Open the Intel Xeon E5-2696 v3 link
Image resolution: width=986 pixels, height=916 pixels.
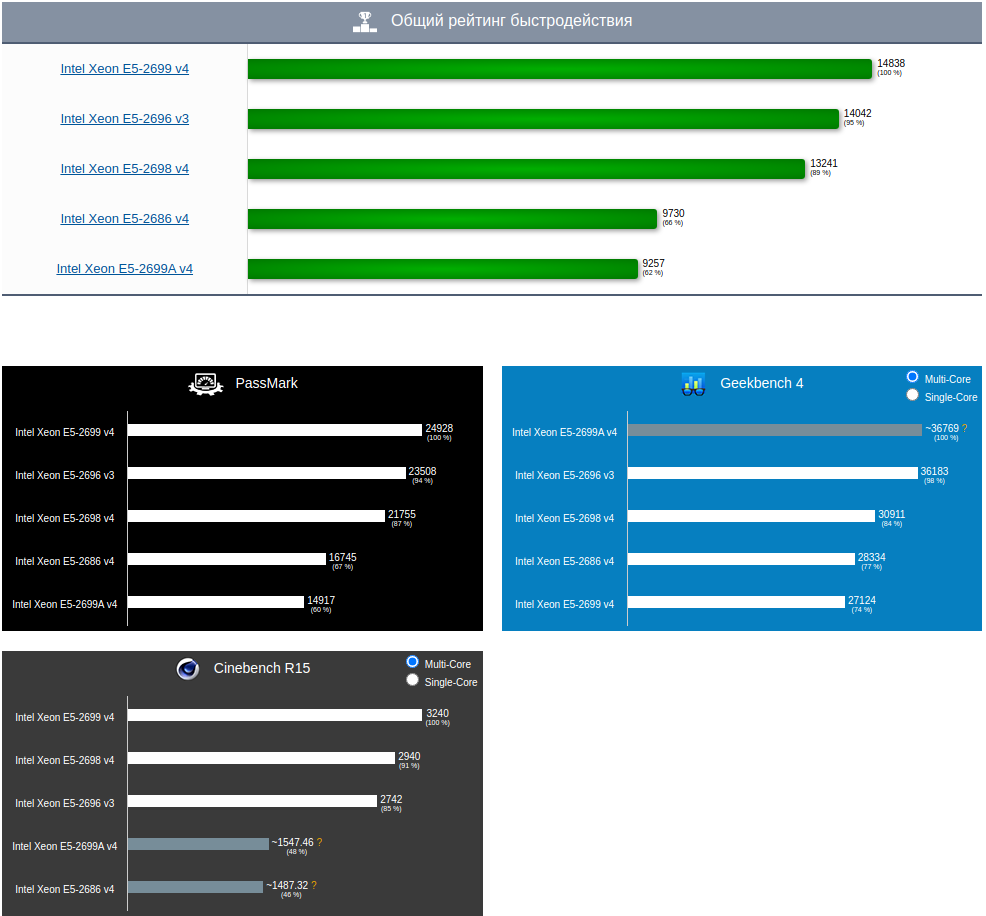point(125,119)
